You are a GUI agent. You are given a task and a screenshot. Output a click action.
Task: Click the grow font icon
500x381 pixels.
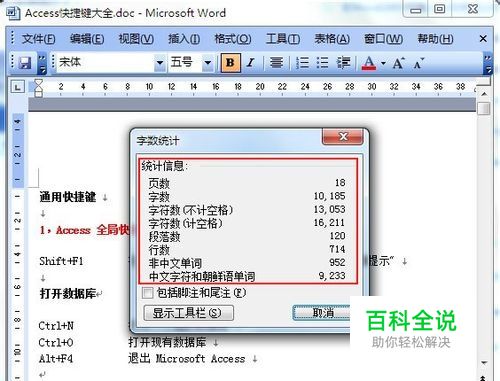398,63
